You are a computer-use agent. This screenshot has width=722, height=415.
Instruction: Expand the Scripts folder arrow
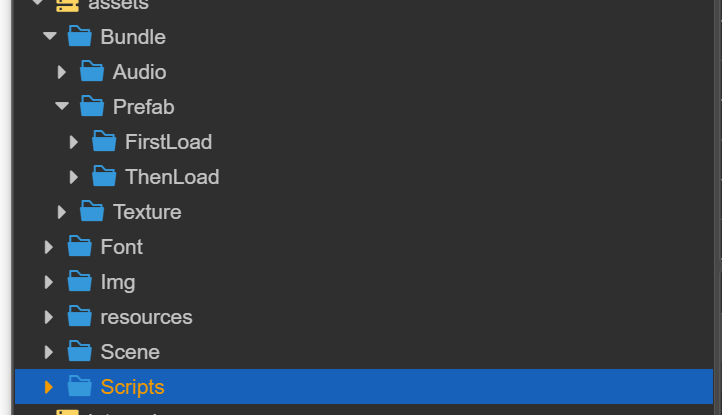click(49, 387)
